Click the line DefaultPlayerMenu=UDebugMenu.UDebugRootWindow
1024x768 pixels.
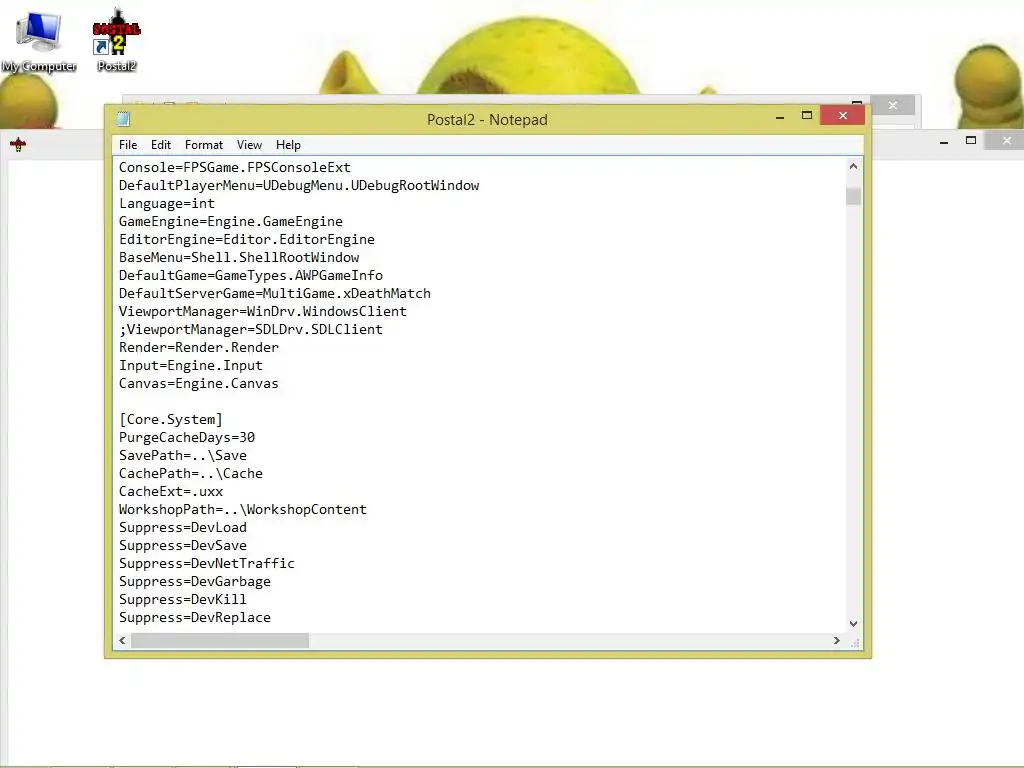pos(298,185)
